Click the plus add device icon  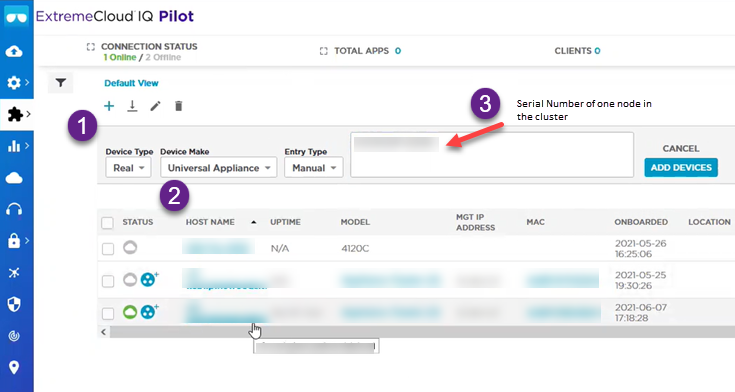[109, 106]
